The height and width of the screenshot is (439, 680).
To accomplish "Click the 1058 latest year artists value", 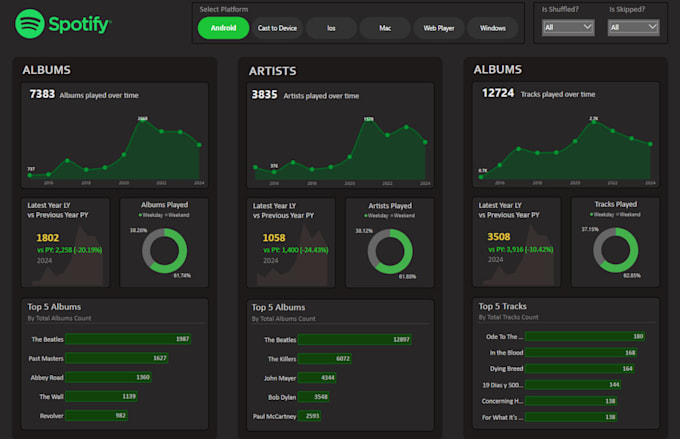I will point(274,238).
